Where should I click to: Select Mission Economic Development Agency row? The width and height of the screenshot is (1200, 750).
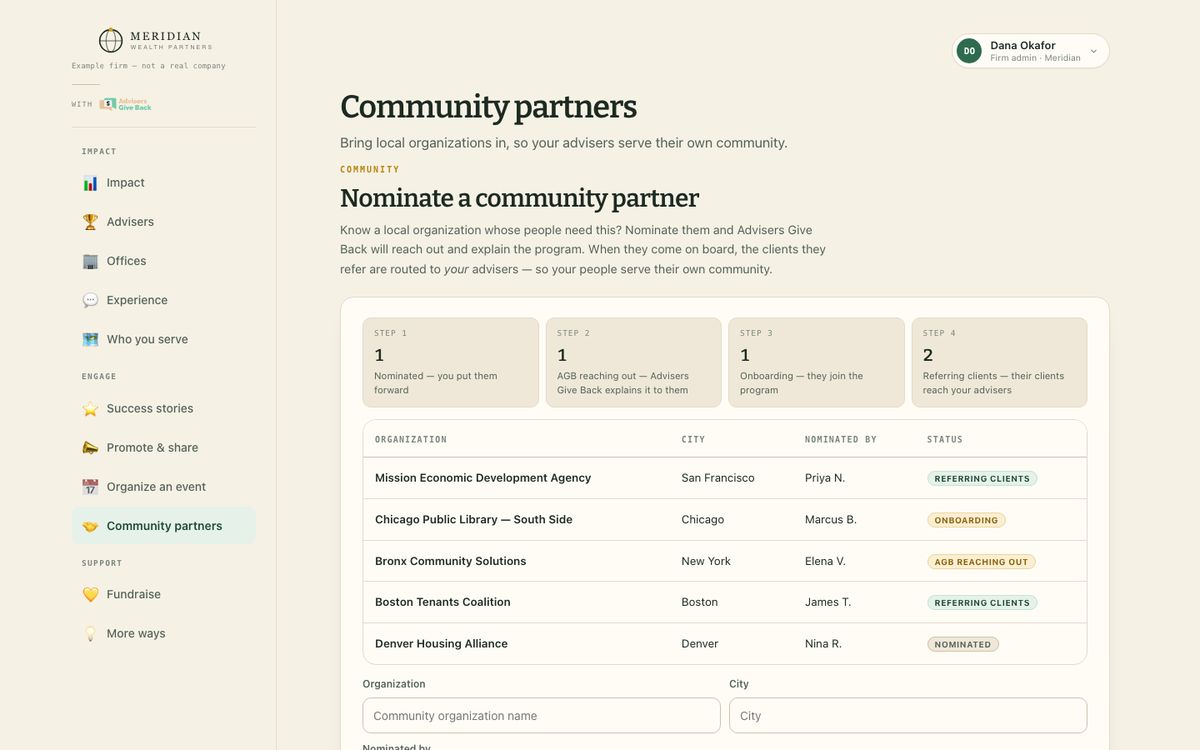(725, 478)
